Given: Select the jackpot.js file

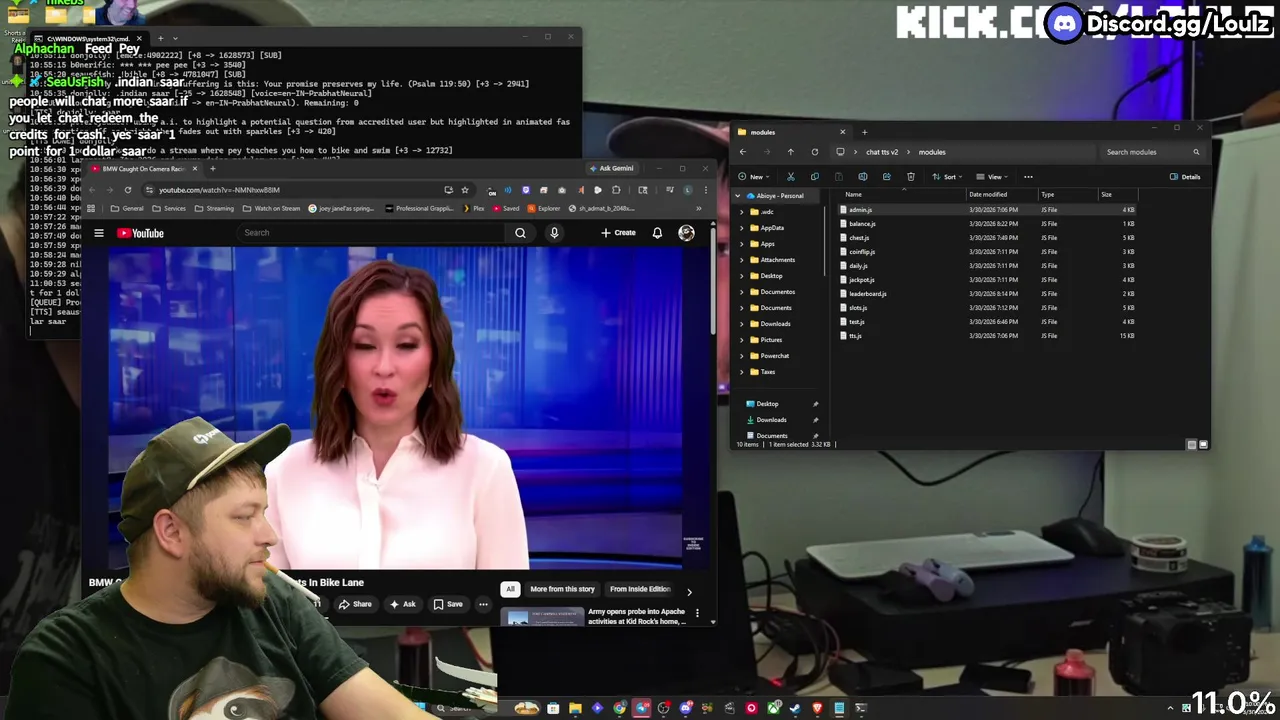Looking at the screenshot, I should tap(860, 280).
